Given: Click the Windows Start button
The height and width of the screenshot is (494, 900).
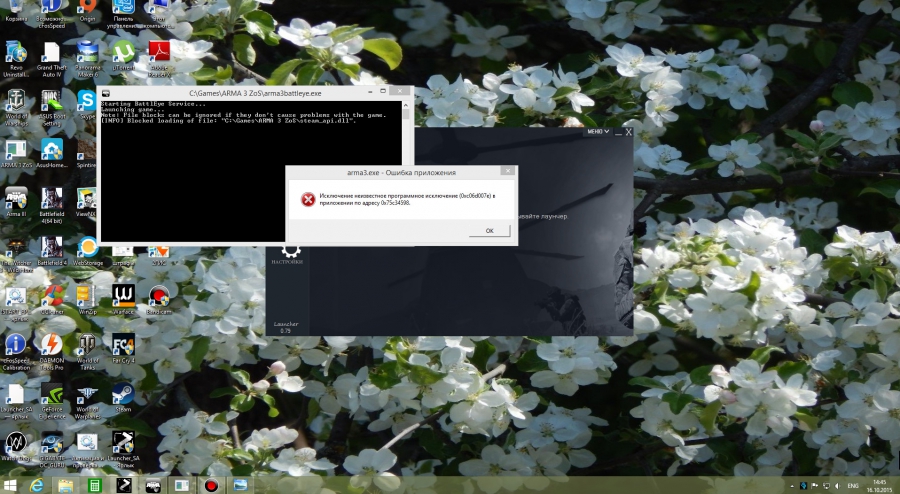Looking at the screenshot, I should point(10,485).
